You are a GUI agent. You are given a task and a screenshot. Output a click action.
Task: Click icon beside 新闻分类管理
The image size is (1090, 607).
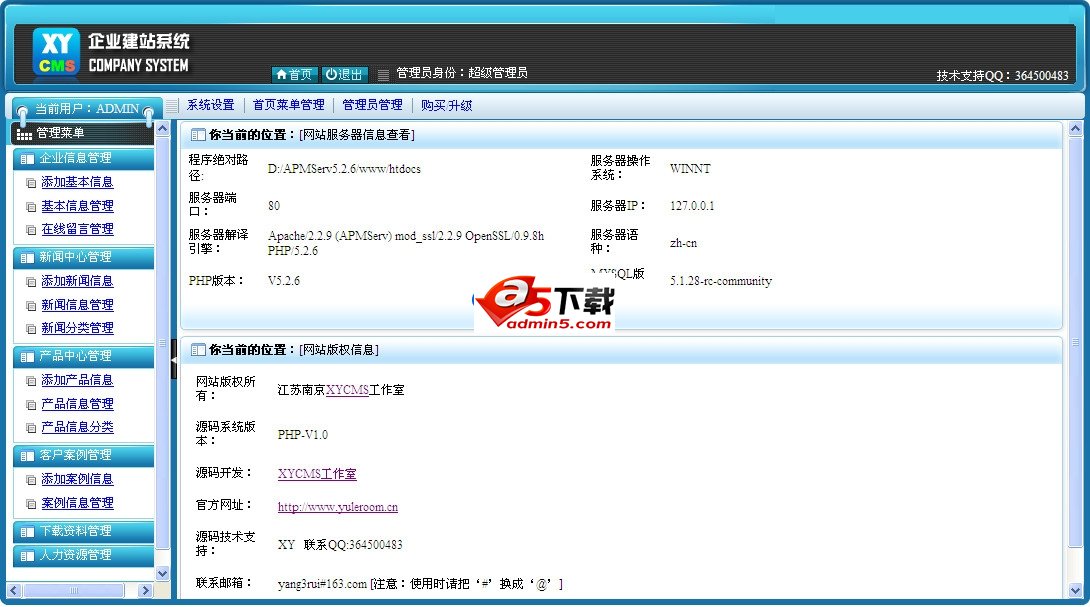click(x=31, y=329)
